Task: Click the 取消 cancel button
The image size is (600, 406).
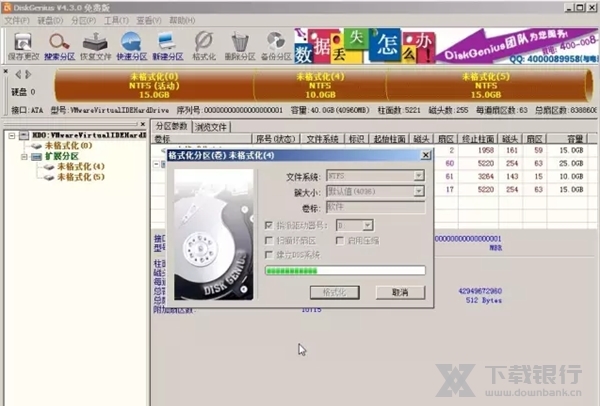Action: point(400,293)
